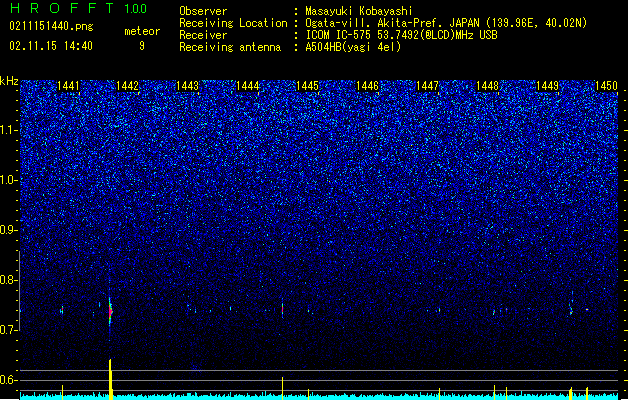Click the 1441 time marker
This screenshot has height=400, width=629.
tap(68, 86)
